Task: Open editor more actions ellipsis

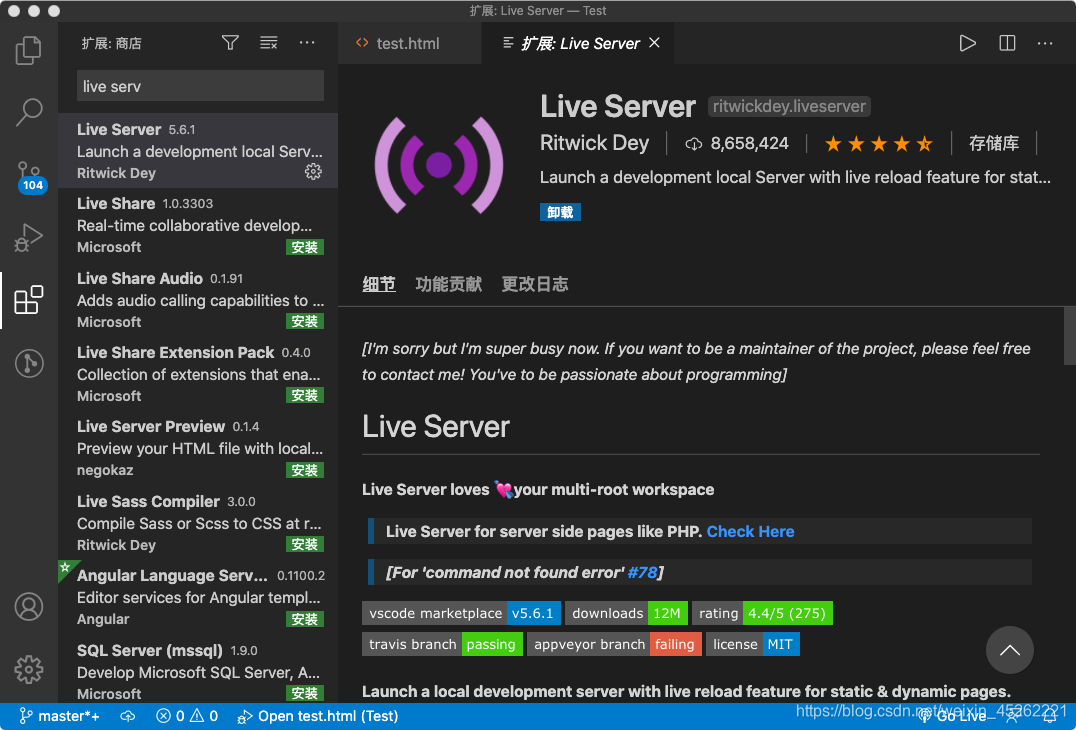Action: click(1045, 43)
